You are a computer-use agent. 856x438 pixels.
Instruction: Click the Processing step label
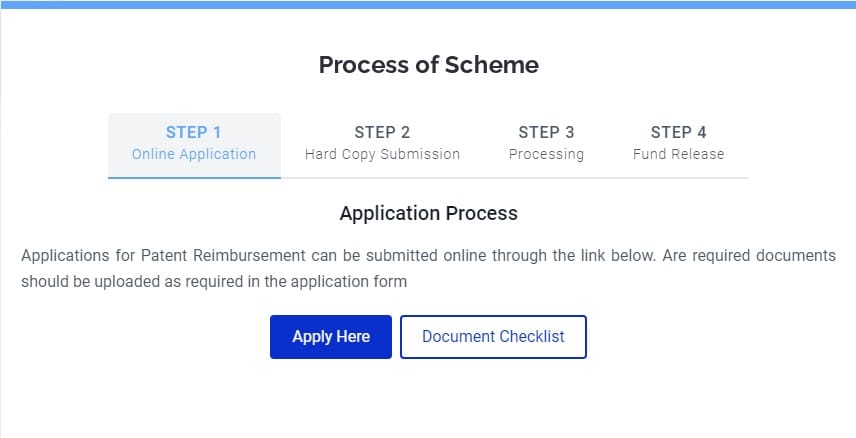(x=546, y=155)
